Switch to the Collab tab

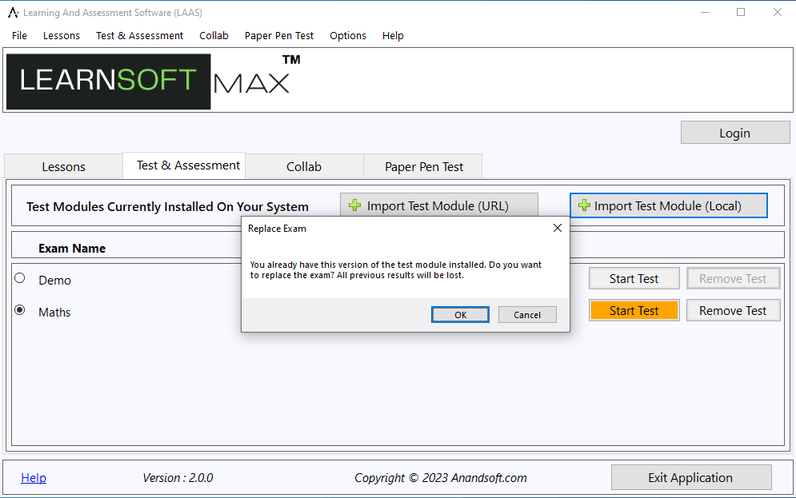(304, 167)
